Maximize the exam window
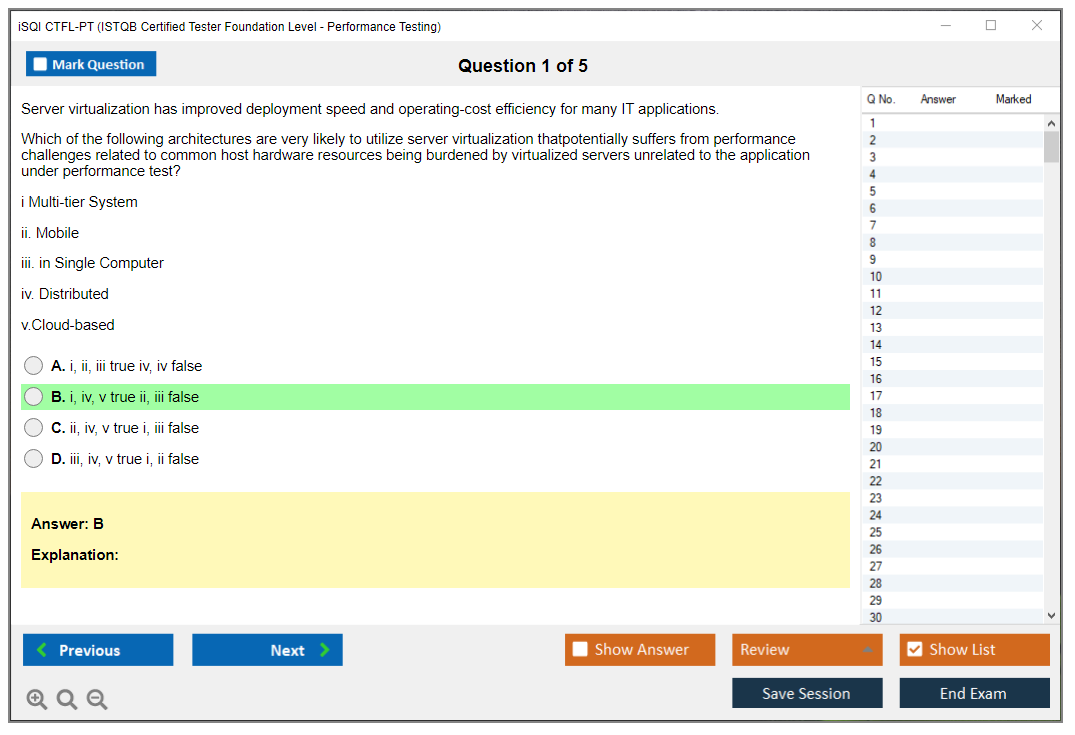Viewport: 1075px width, 735px height. tap(991, 26)
